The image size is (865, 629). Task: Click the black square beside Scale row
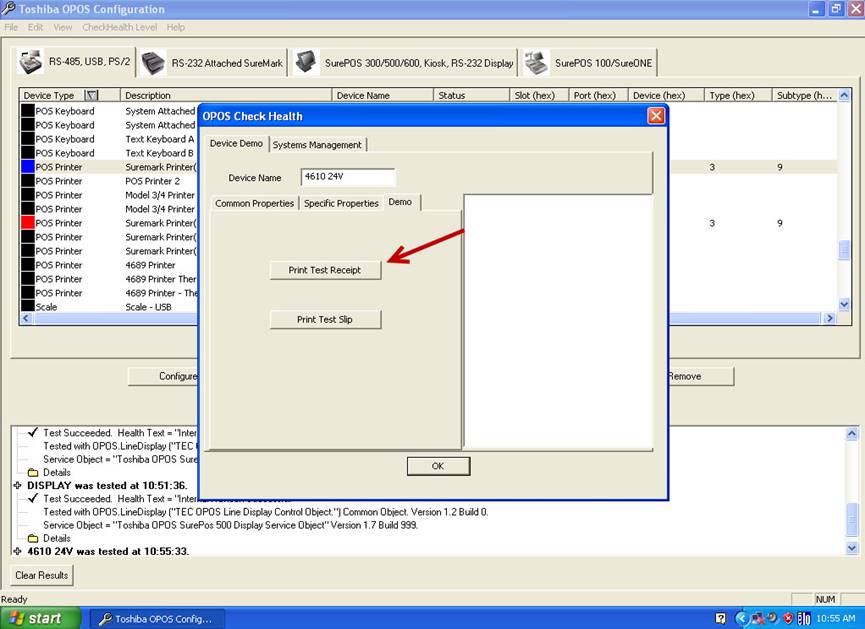[28, 307]
